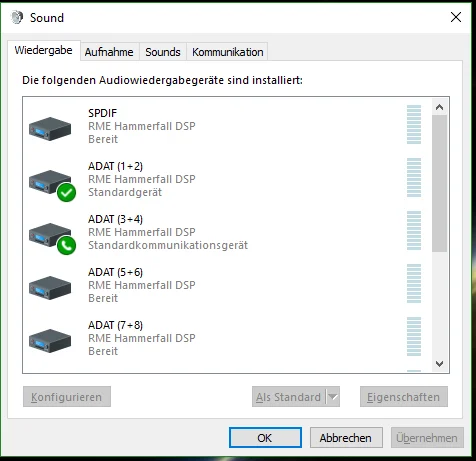Select the 'SPDIF' device name

(x=103, y=113)
